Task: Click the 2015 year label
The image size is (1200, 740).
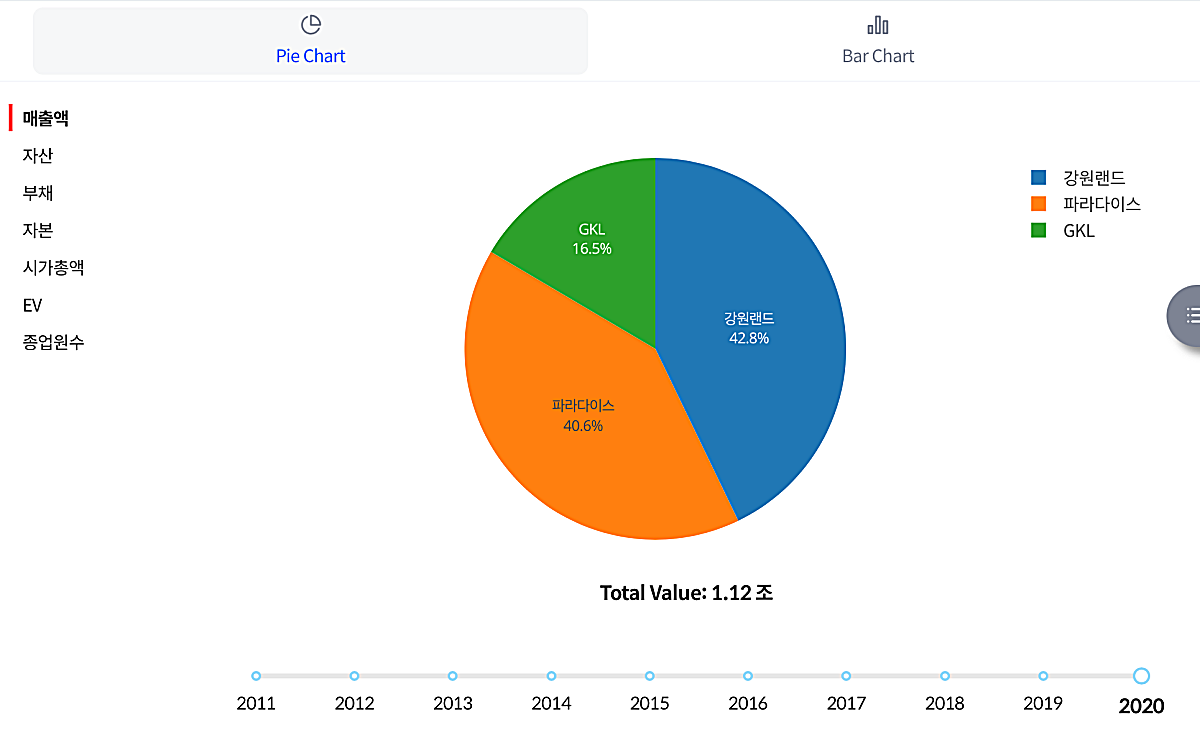Action: [650, 704]
